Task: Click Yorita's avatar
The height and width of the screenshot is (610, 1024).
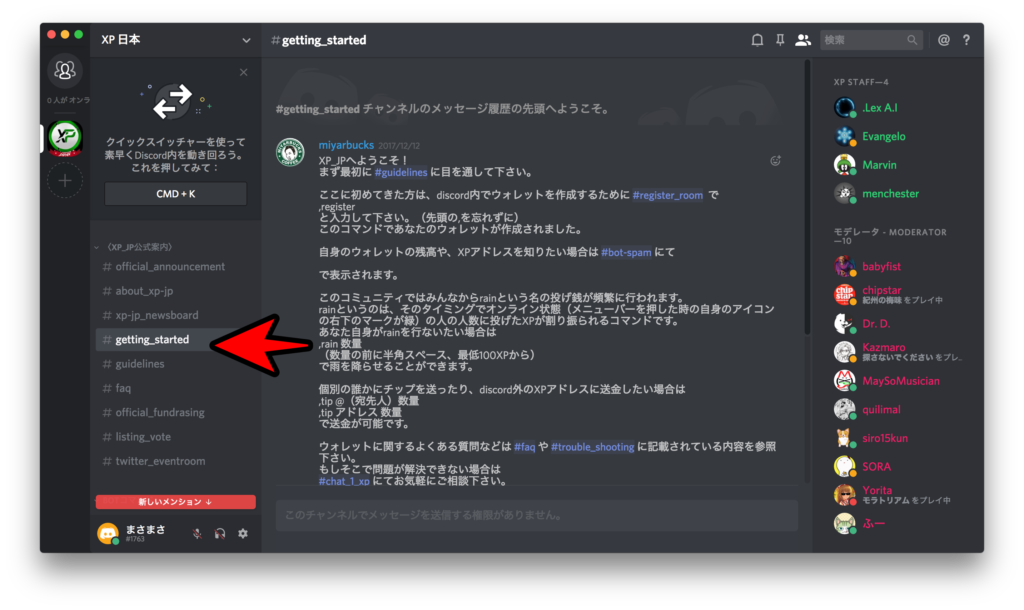Action: click(844, 495)
